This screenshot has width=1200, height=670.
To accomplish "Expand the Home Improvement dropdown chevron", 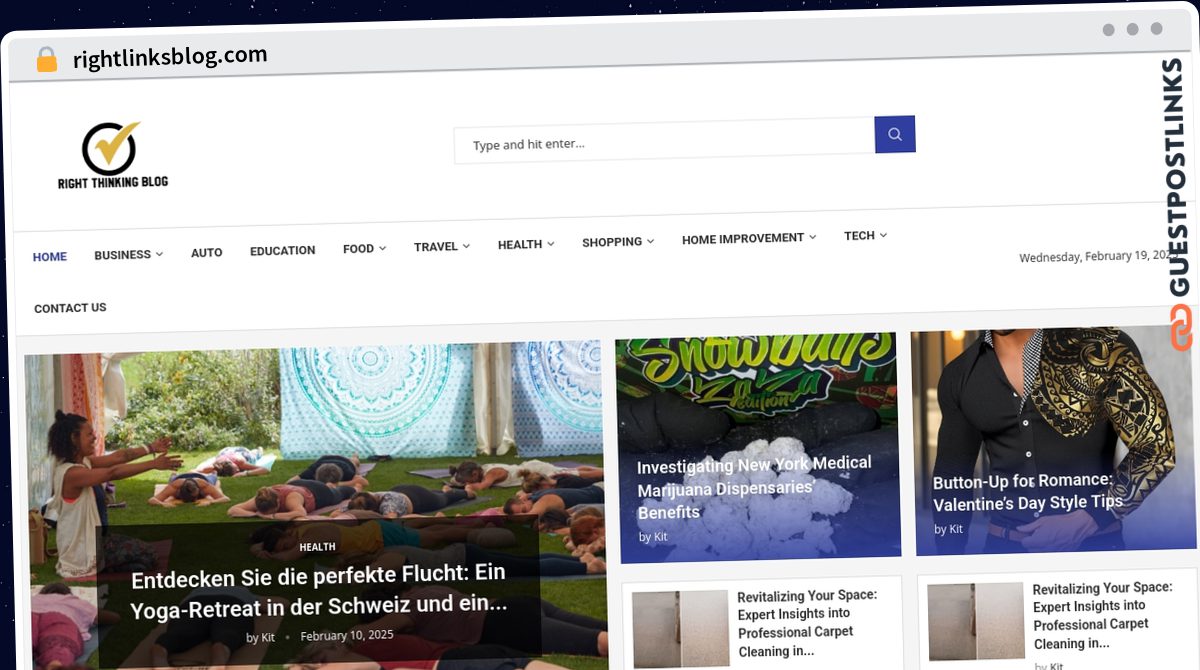I will coord(813,237).
